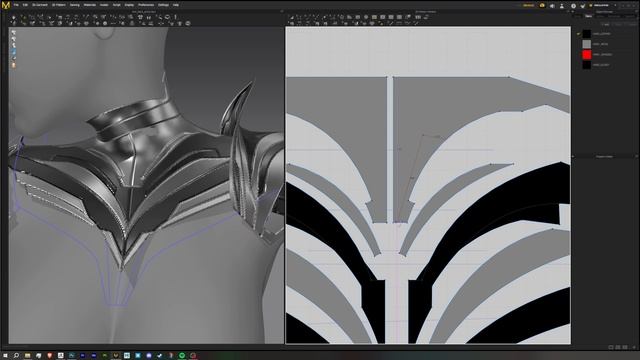Click the Marvelous Designer logo in title bar
This screenshot has height=360, width=640.
pos(6,5)
